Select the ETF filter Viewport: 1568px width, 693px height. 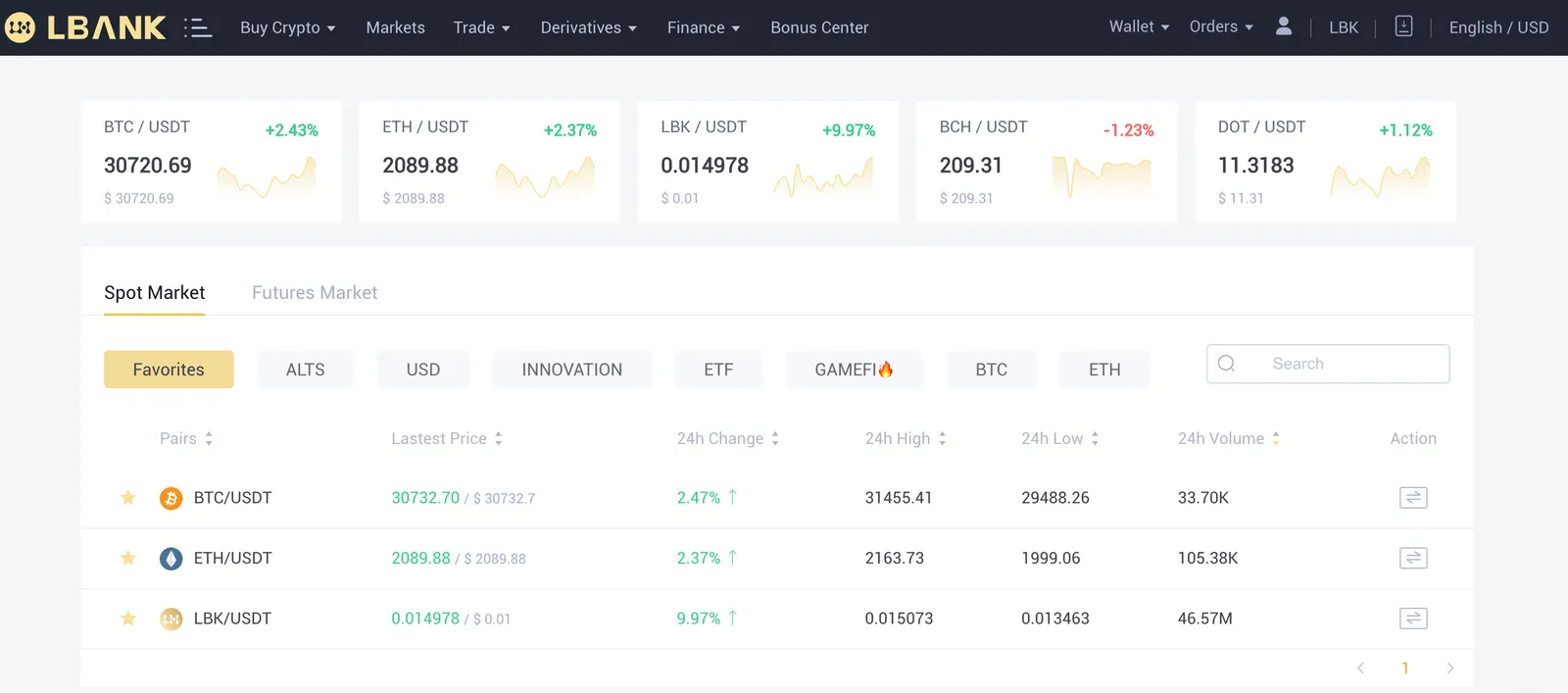click(x=718, y=370)
